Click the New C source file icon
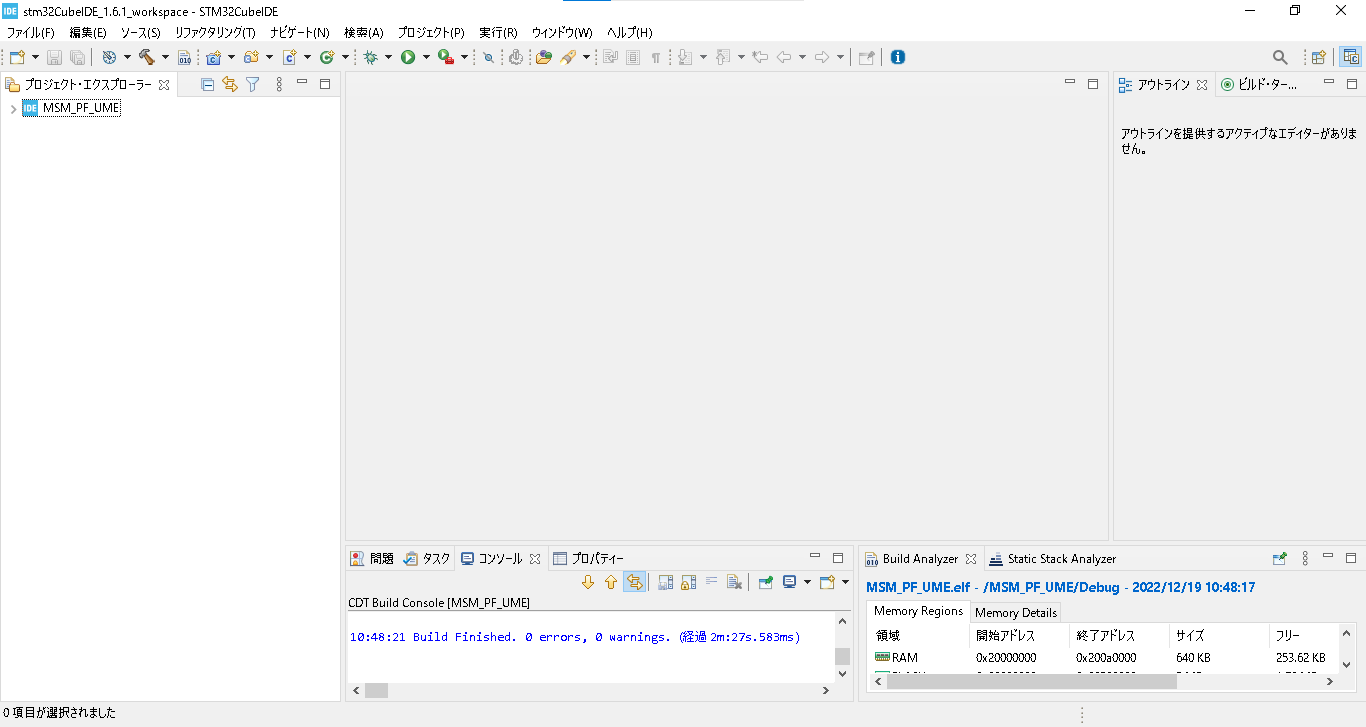1366x727 pixels. [289, 57]
